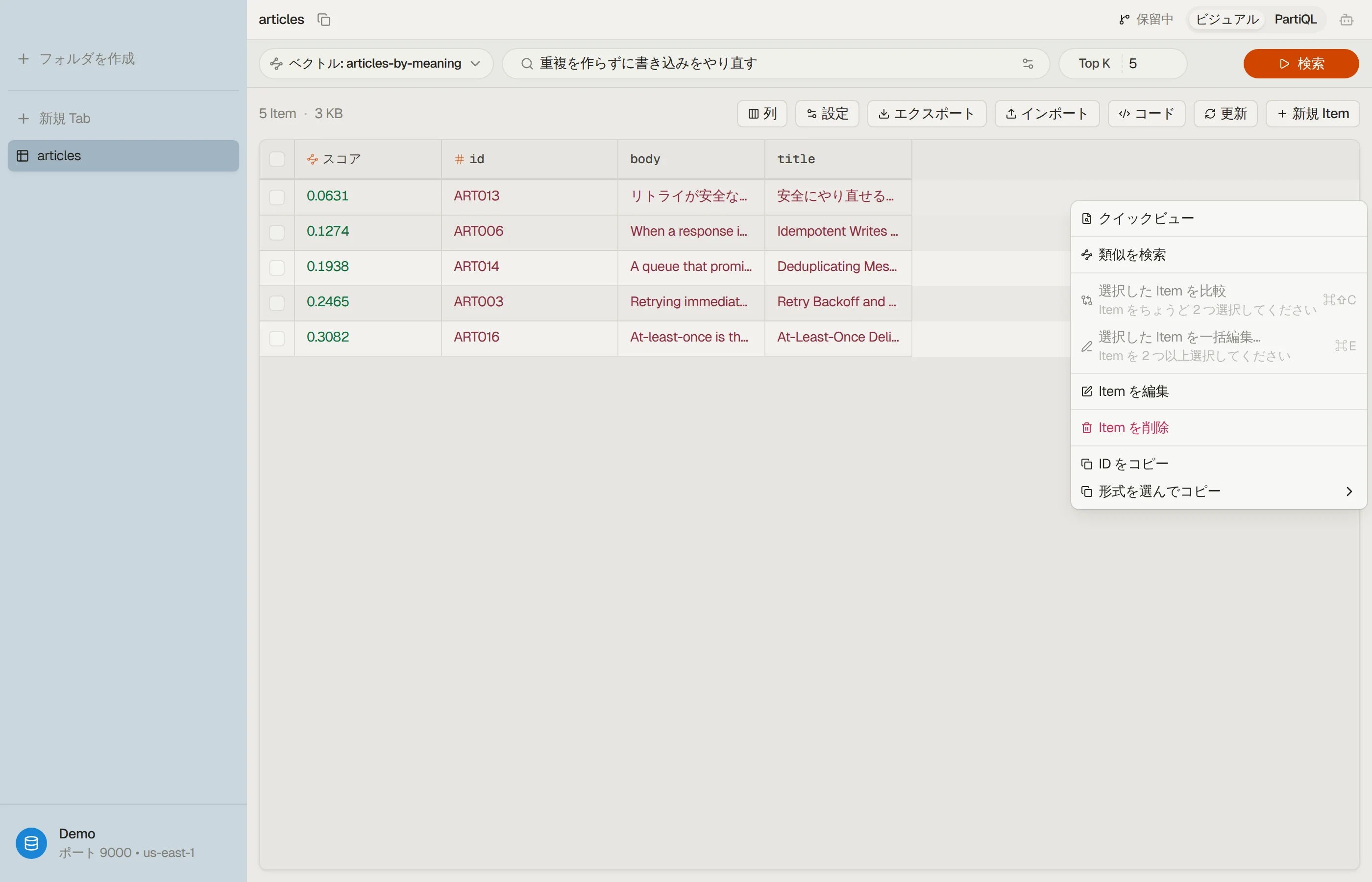The height and width of the screenshot is (882, 1372).
Task: Open the search filter options icon
Action: [1028, 64]
